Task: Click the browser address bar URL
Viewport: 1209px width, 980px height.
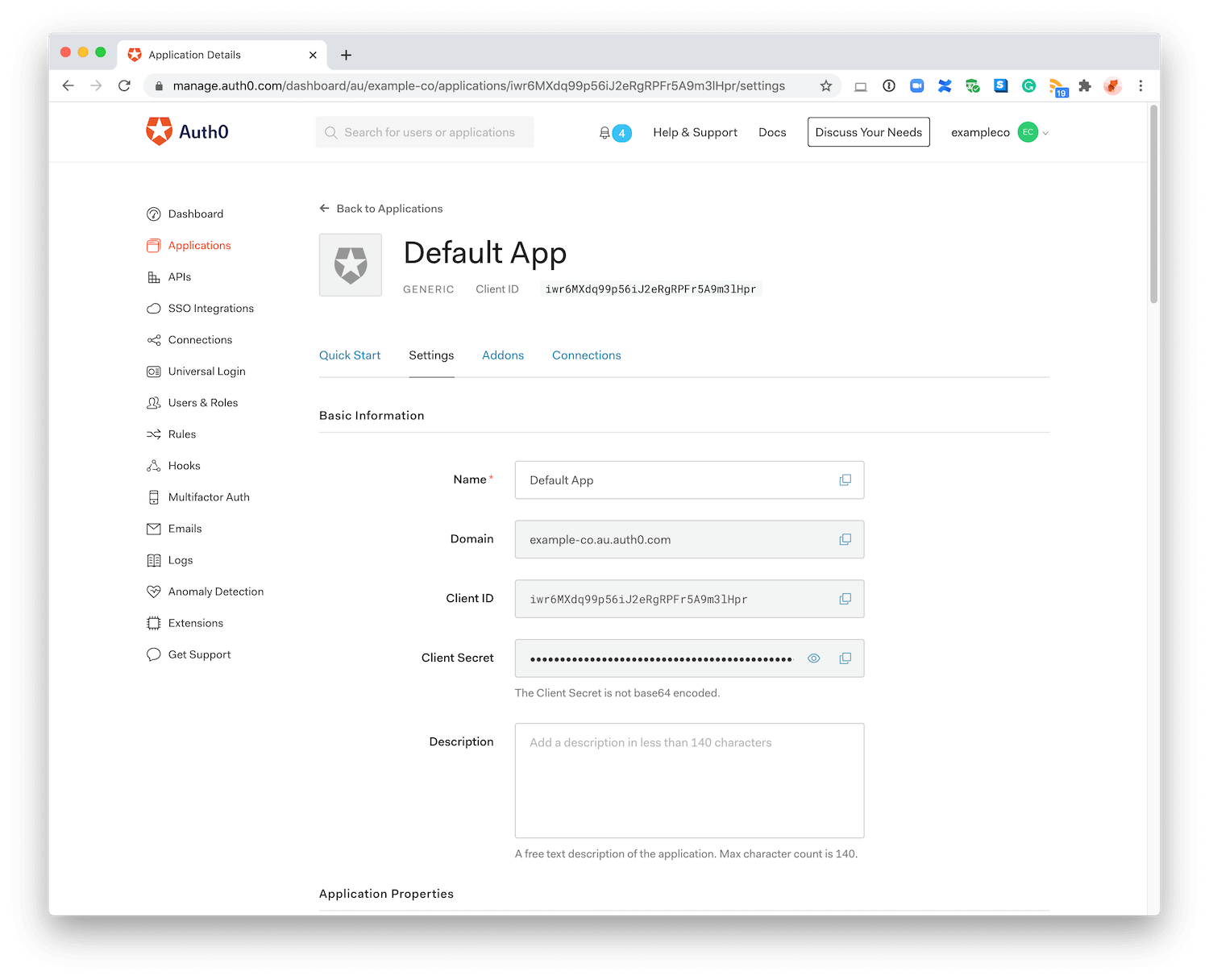Action: click(479, 86)
